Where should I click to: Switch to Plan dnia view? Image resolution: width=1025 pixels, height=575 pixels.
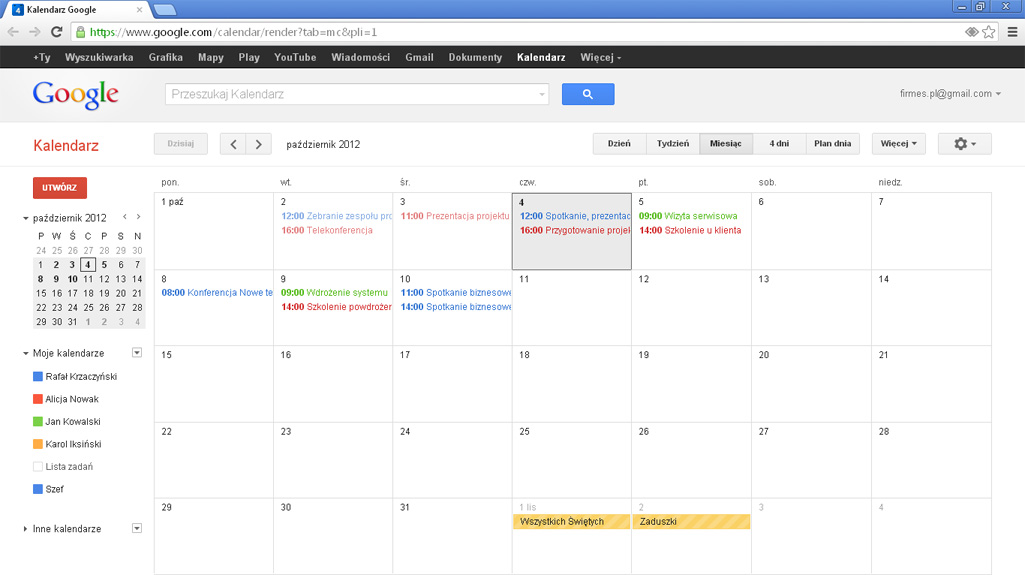pos(832,144)
